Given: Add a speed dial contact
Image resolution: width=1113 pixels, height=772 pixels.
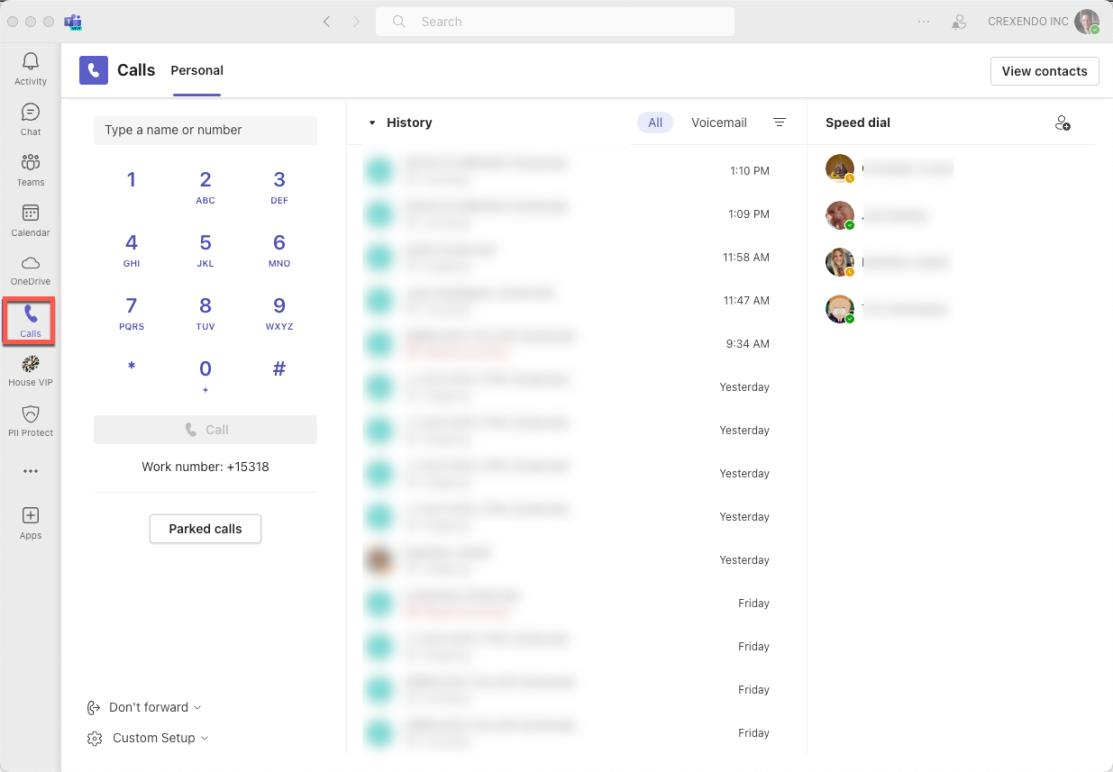Looking at the screenshot, I should 1063,123.
